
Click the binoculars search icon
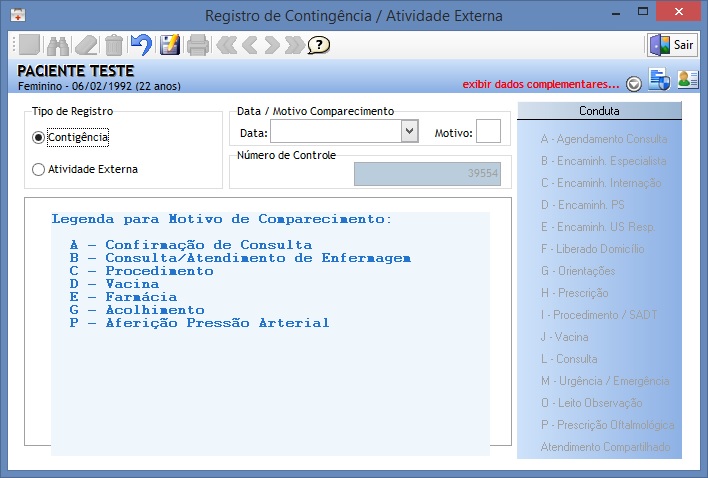tap(58, 45)
